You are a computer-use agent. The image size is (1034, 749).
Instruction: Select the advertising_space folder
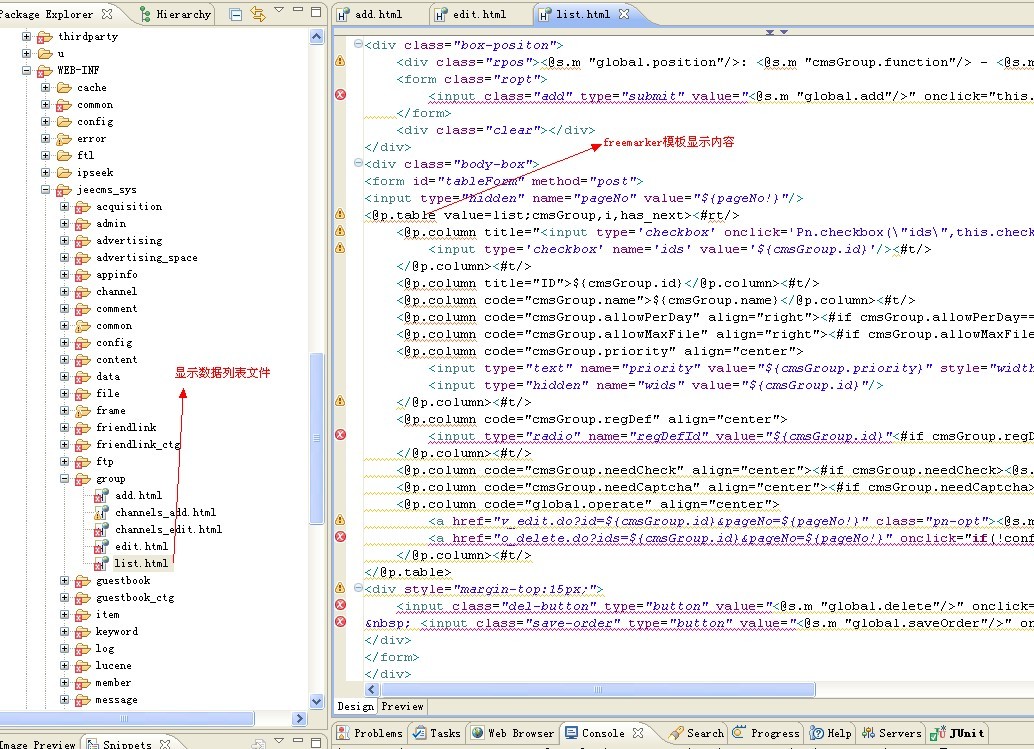146,257
